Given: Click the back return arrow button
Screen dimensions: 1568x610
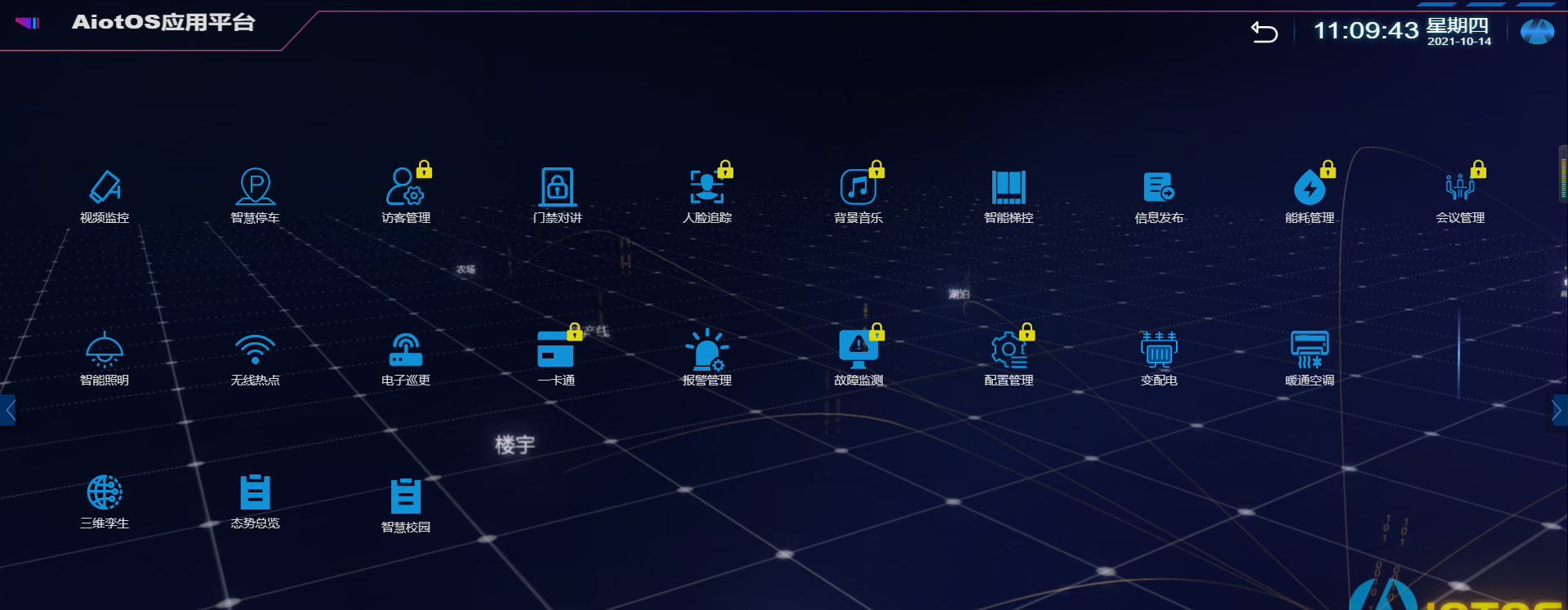Looking at the screenshot, I should point(1264,32).
